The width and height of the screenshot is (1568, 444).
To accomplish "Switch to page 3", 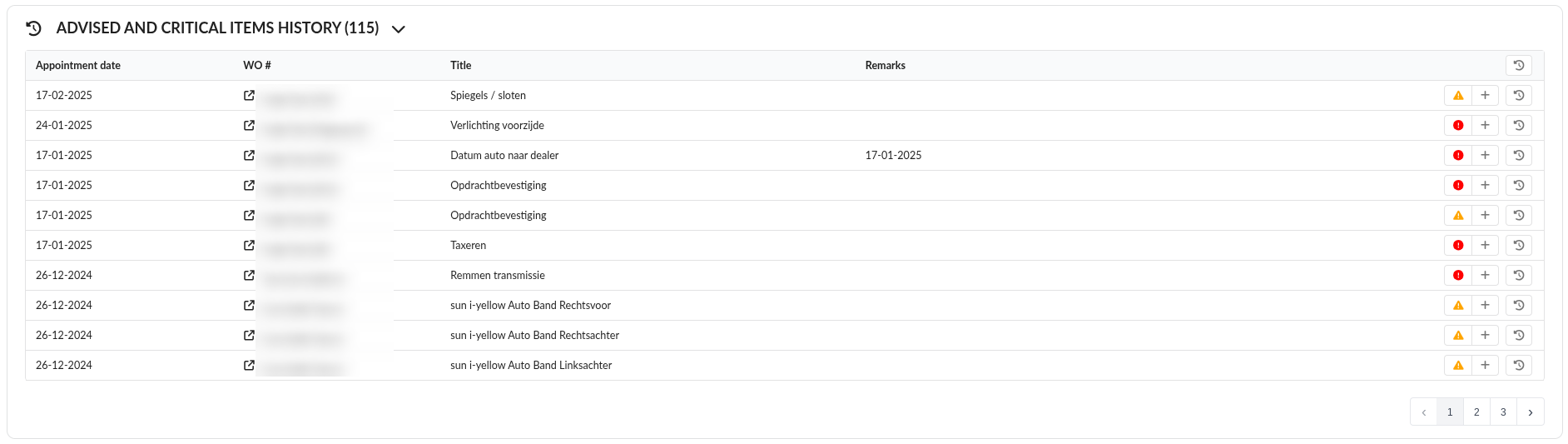I will [x=1503, y=412].
